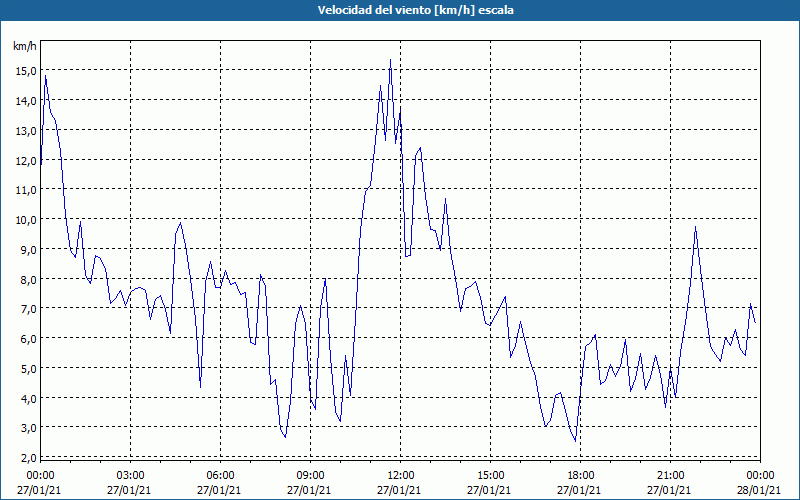Click the 10,0 y-axis label
The image size is (800, 500).
click(26, 220)
